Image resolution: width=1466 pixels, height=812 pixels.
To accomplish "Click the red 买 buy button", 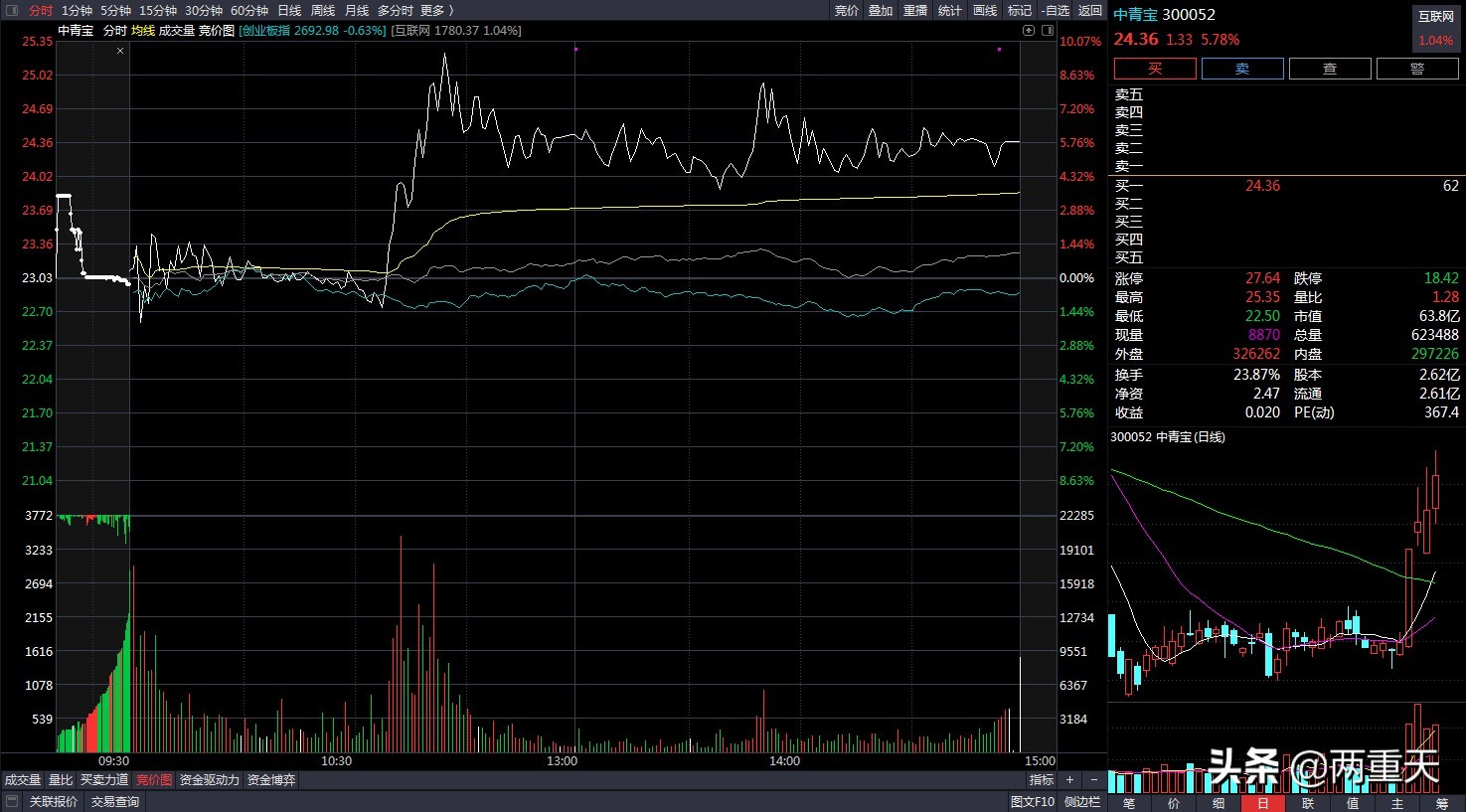I will pyautogui.click(x=1155, y=69).
